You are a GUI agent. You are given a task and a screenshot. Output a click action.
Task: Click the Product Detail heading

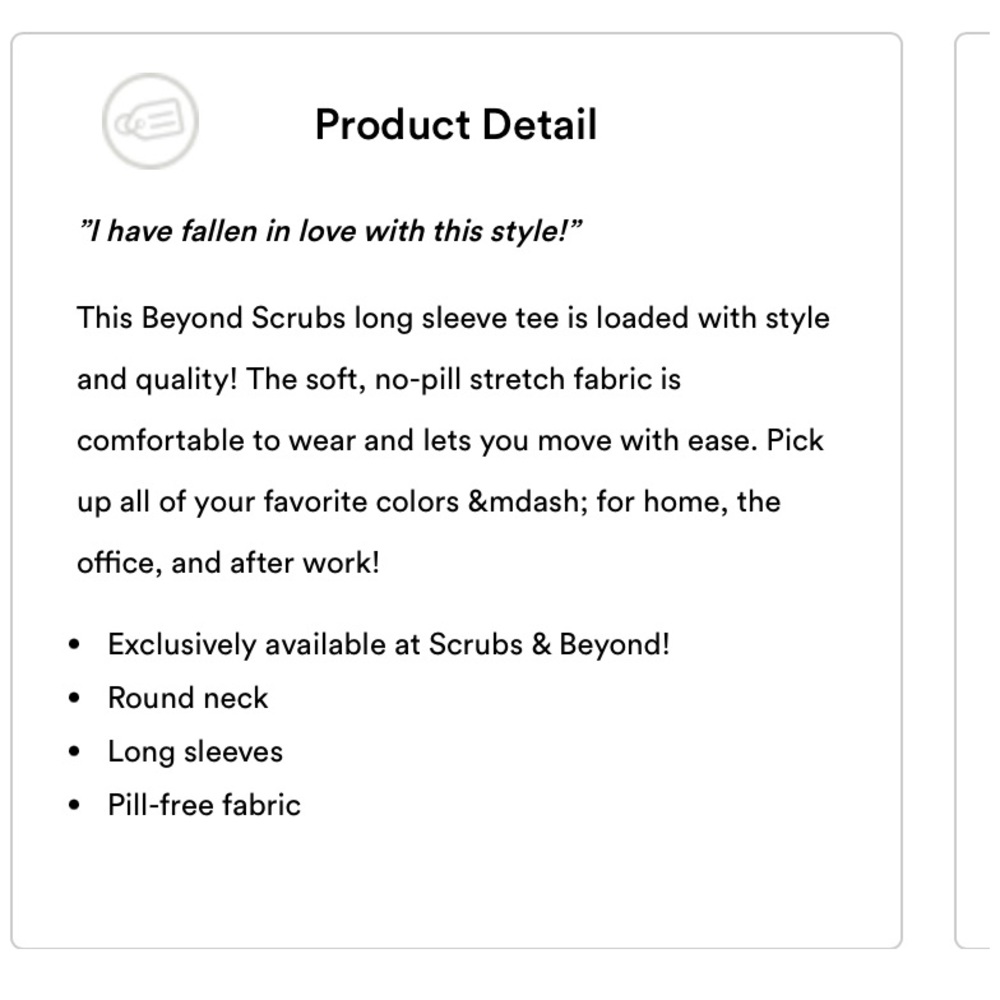click(455, 125)
